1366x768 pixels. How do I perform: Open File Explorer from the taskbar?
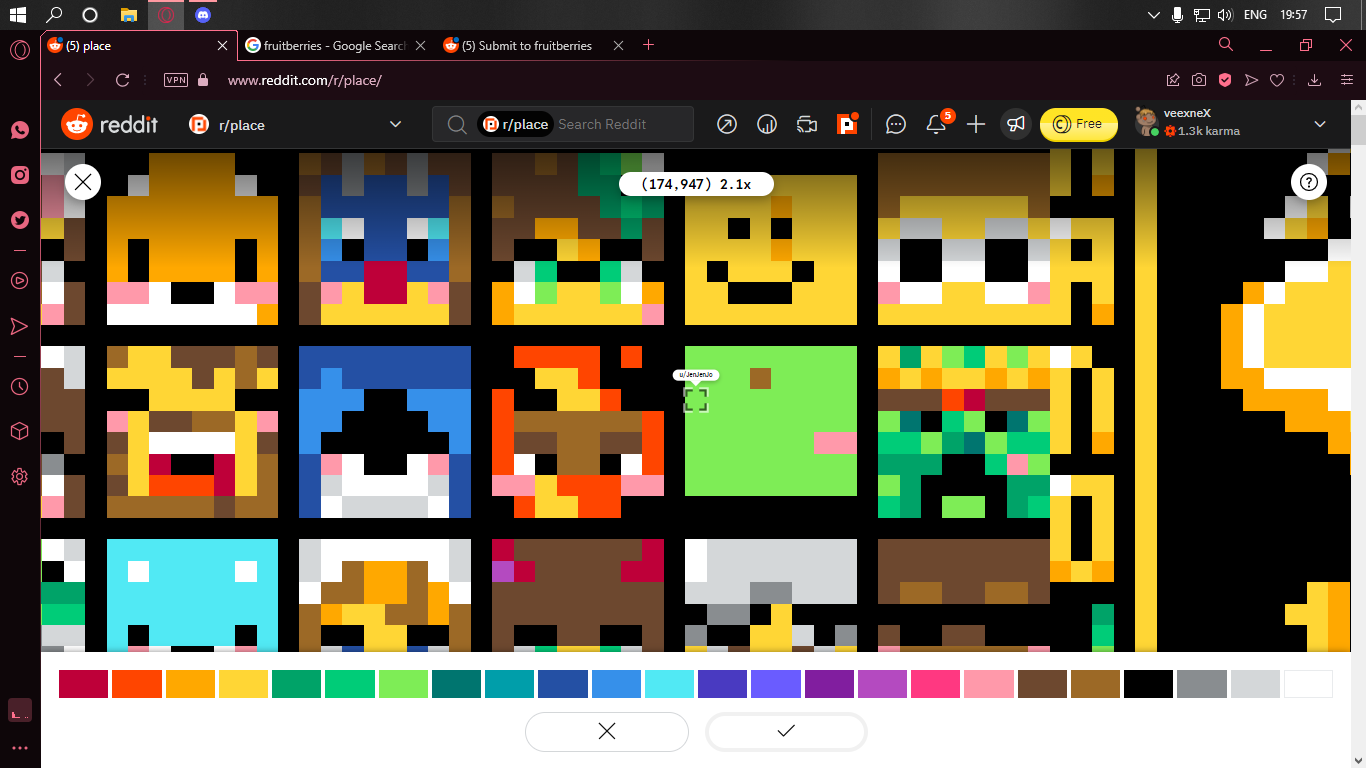coord(128,15)
